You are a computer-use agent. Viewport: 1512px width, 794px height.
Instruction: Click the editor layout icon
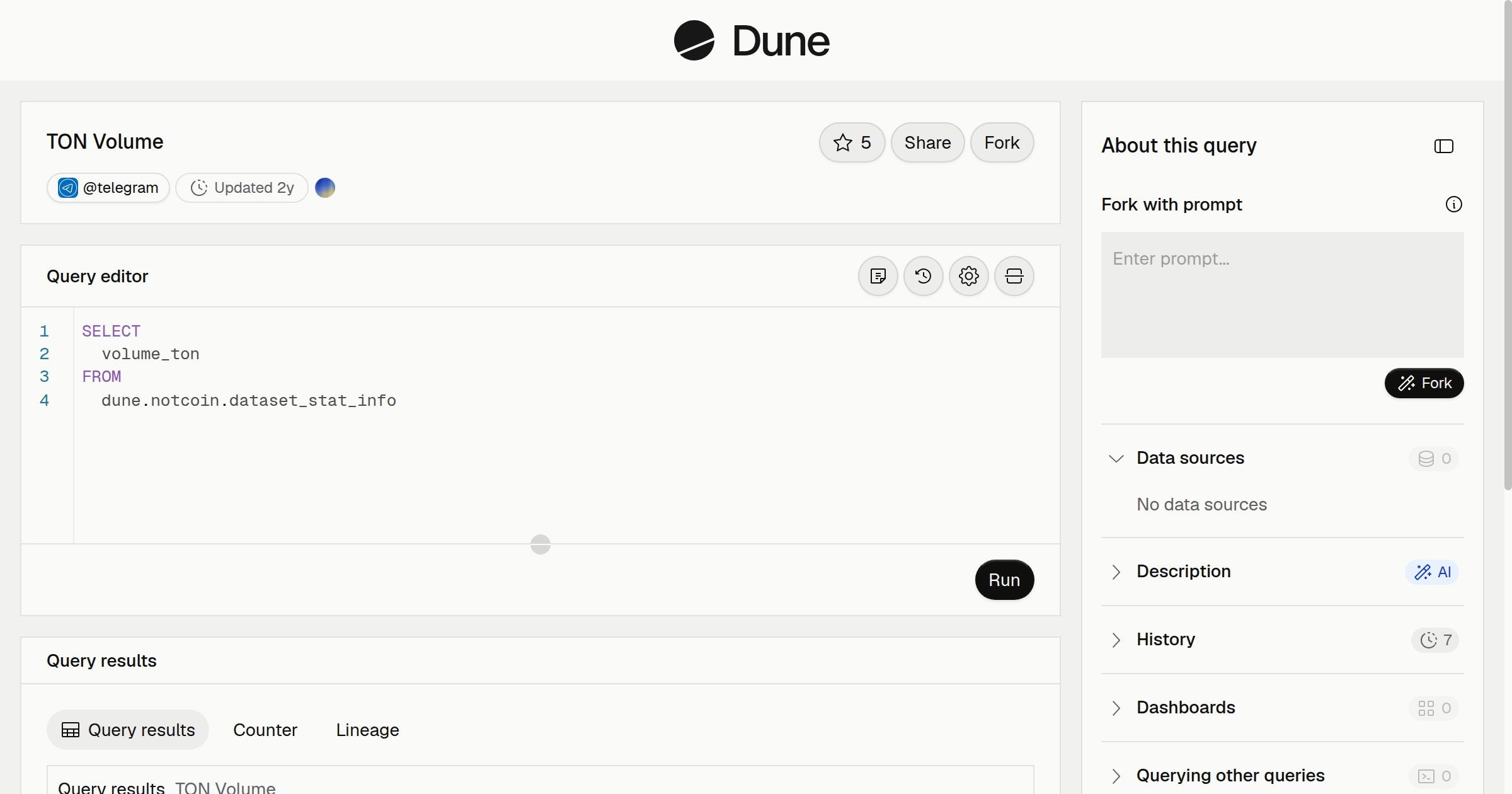pos(1014,276)
